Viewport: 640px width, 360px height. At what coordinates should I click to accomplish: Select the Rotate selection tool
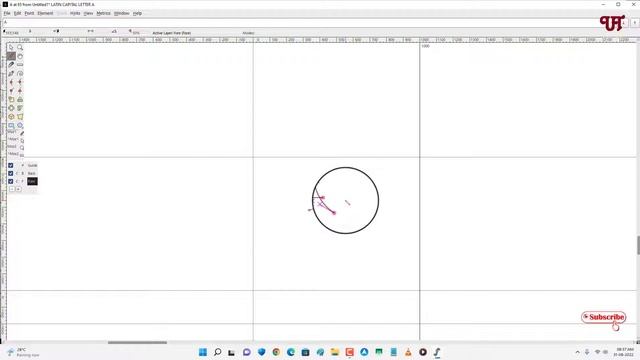(x=20, y=100)
